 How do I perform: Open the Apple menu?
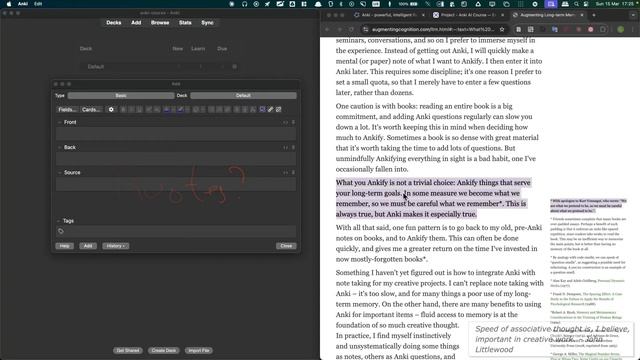(9, 4)
